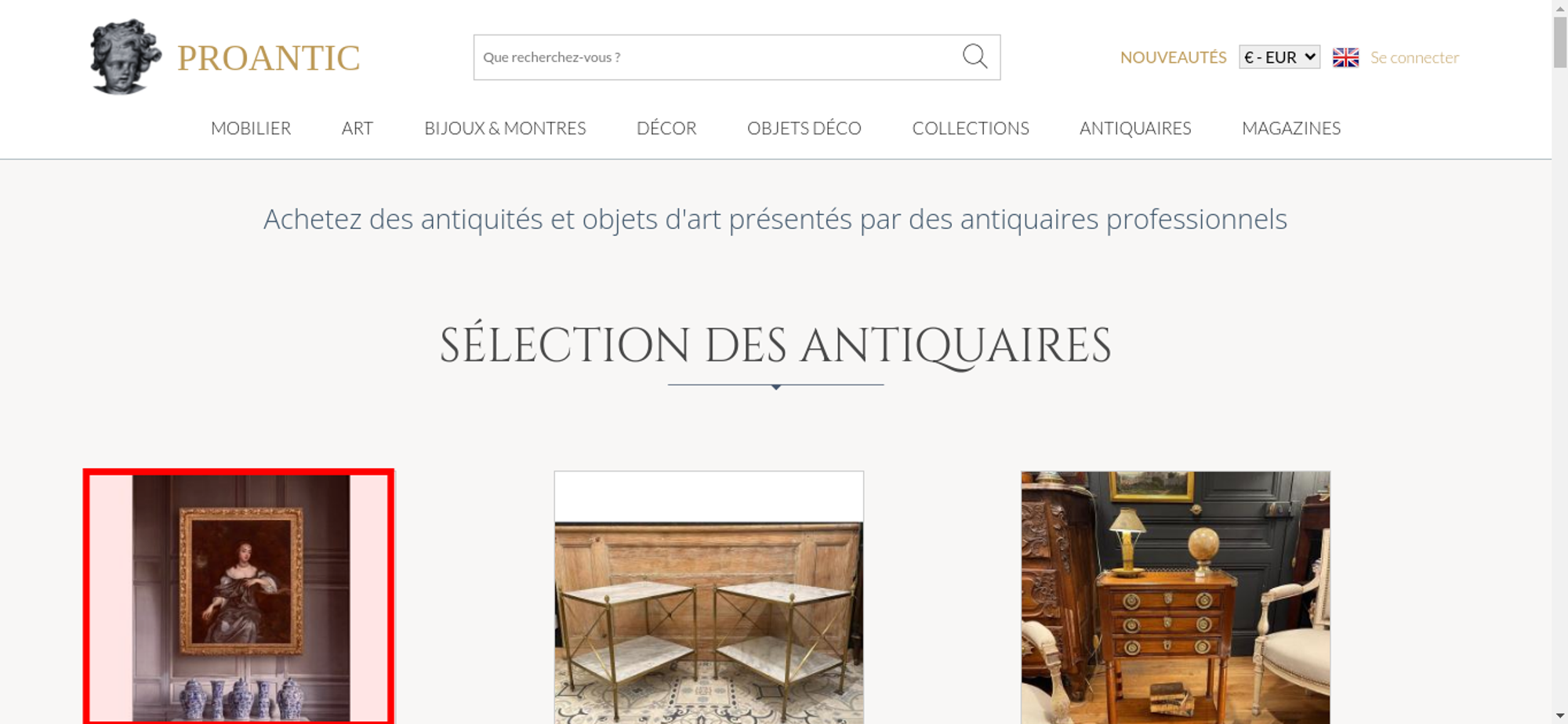Viewport: 1568px width, 724px height.
Task: Open the OBJETS DÉCO menu
Action: coord(804,128)
